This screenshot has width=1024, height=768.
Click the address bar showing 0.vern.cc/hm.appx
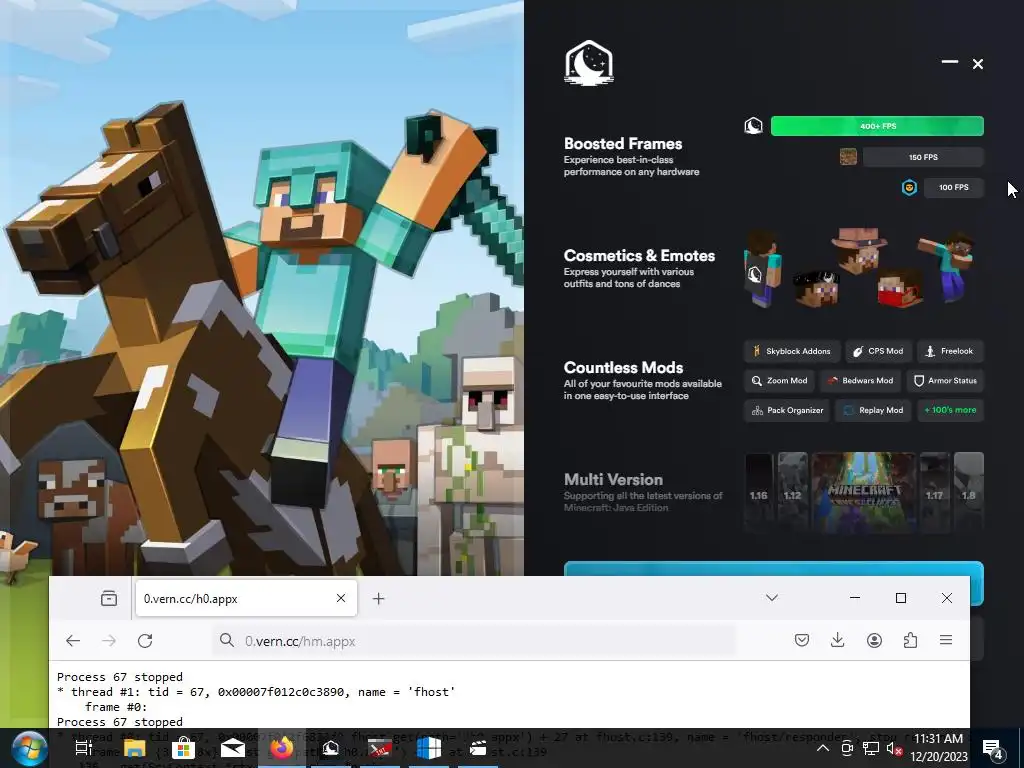point(474,641)
